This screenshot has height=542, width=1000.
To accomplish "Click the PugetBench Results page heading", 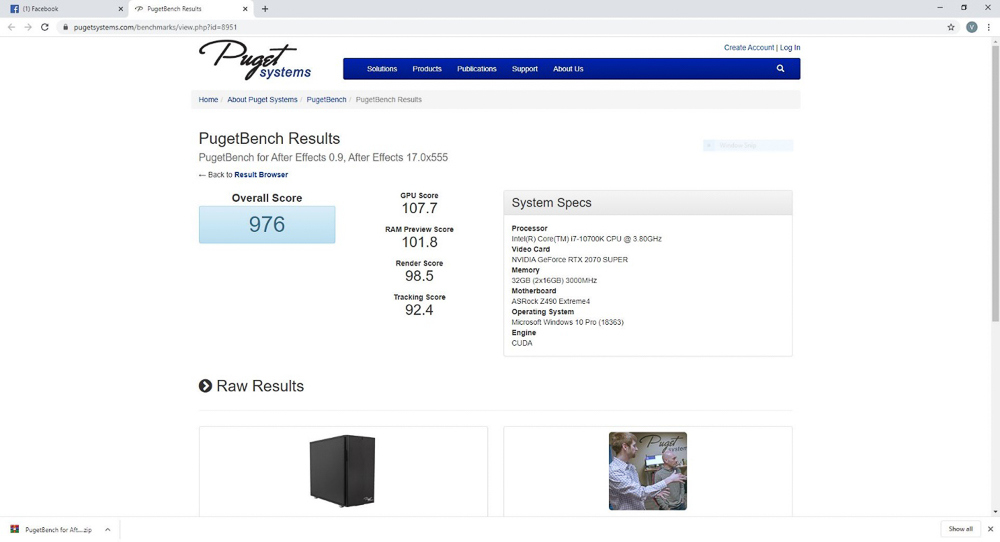I will tap(269, 138).
